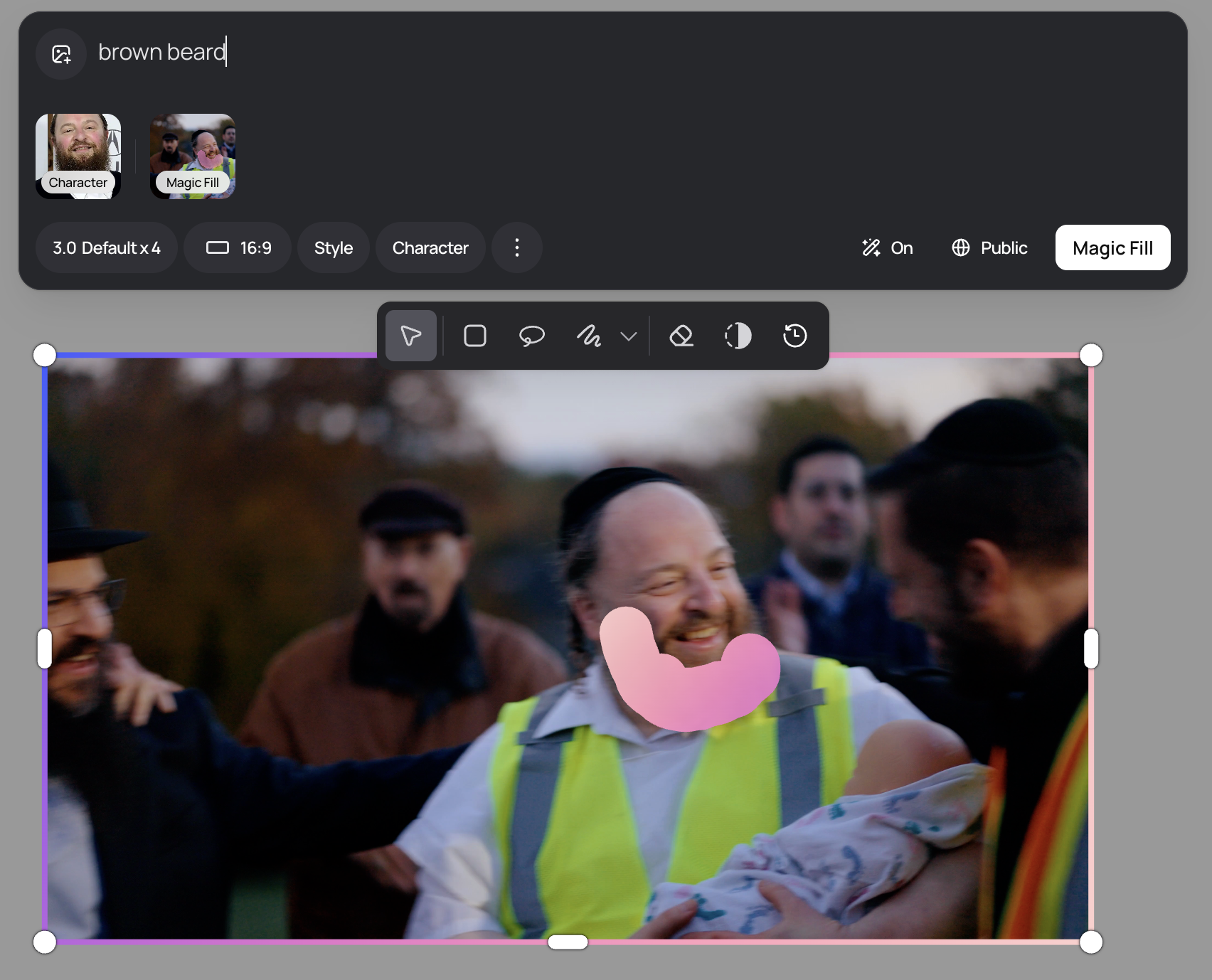
Task: Toggle the invert mask icon
Action: coord(738,336)
